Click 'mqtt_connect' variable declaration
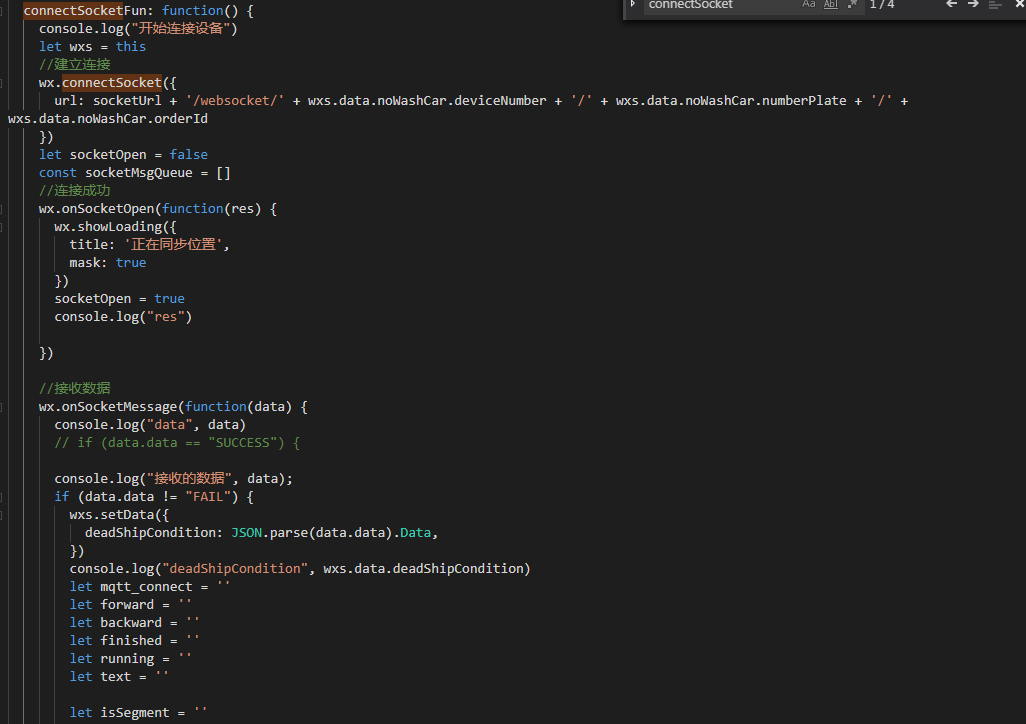 (x=147, y=587)
